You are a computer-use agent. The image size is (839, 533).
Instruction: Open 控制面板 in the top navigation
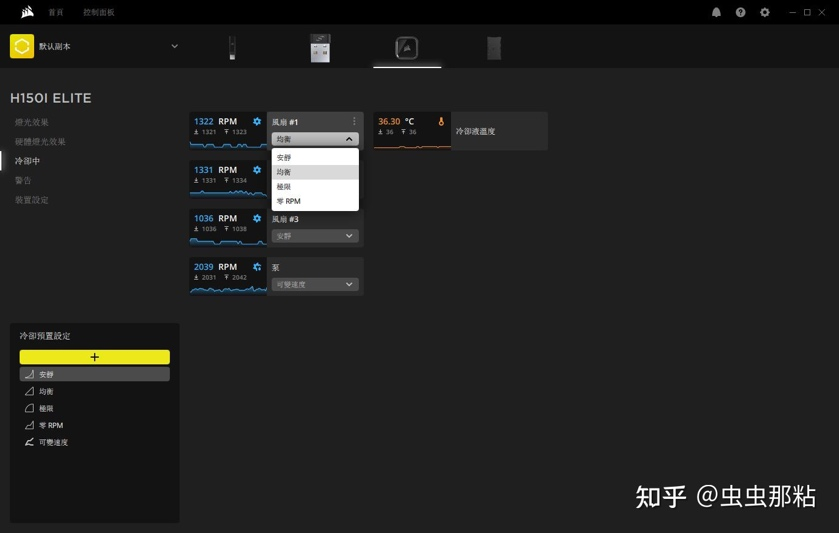(98, 12)
